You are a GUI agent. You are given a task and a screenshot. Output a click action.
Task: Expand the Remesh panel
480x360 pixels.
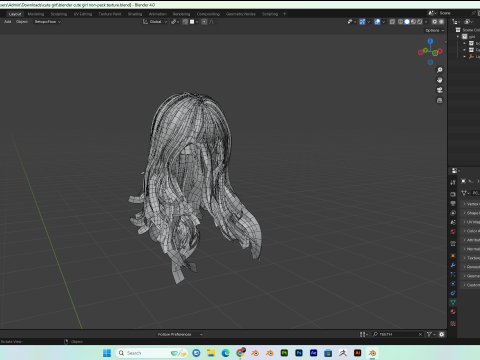[471, 267]
